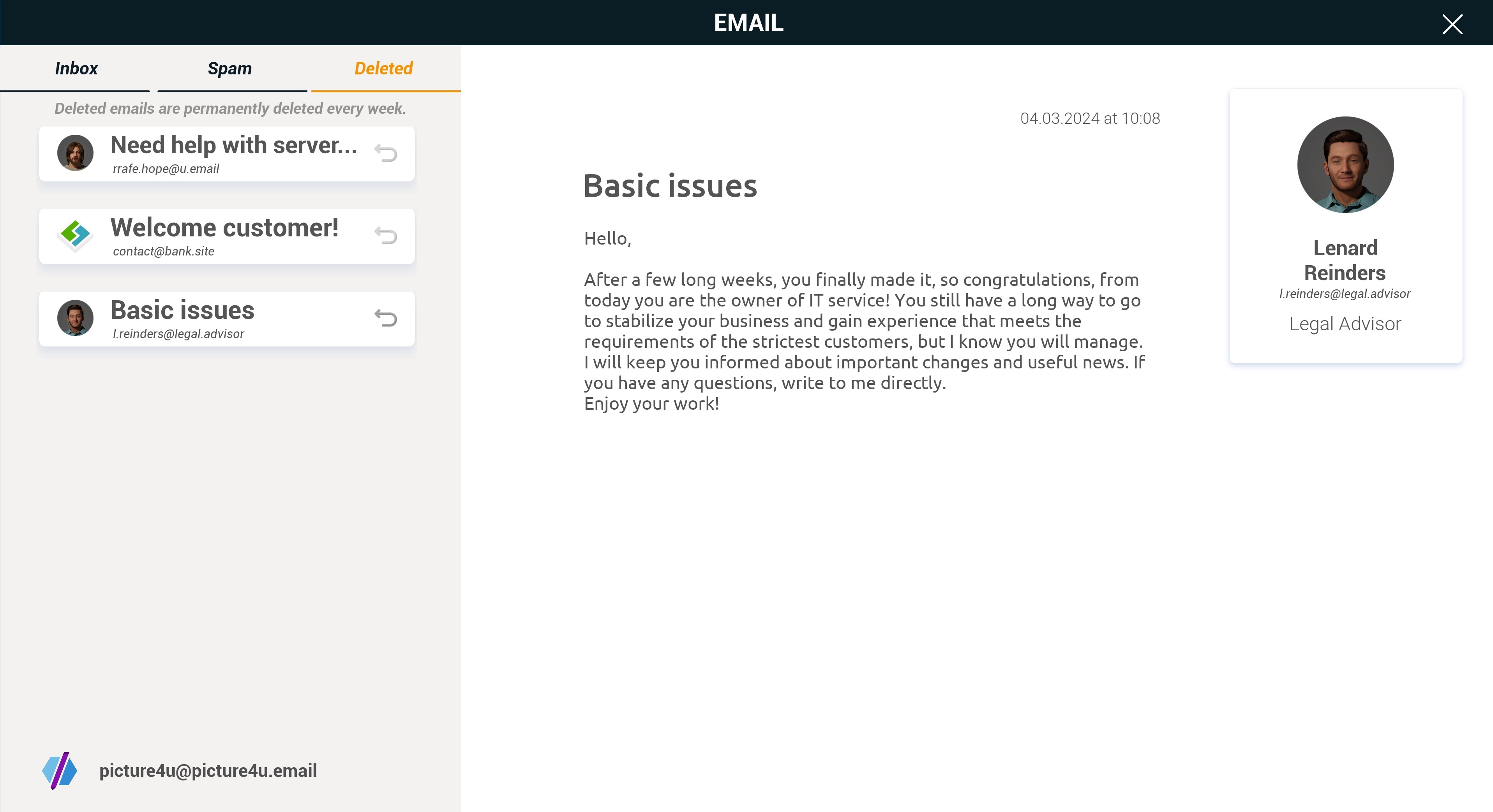Image resolution: width=1493 pixels, height=812 pixels.
Task: Open 'Need help with server...' email
Action: (233, 145)
